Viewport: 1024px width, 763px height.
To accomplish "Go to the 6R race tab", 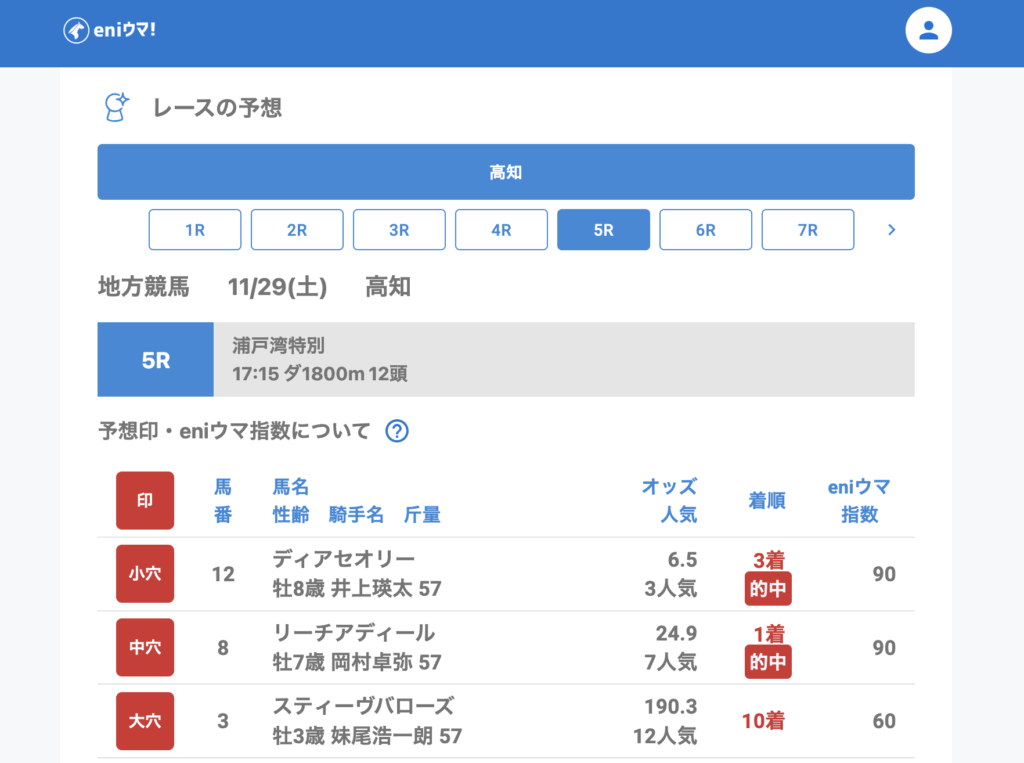I will (705, 230).
